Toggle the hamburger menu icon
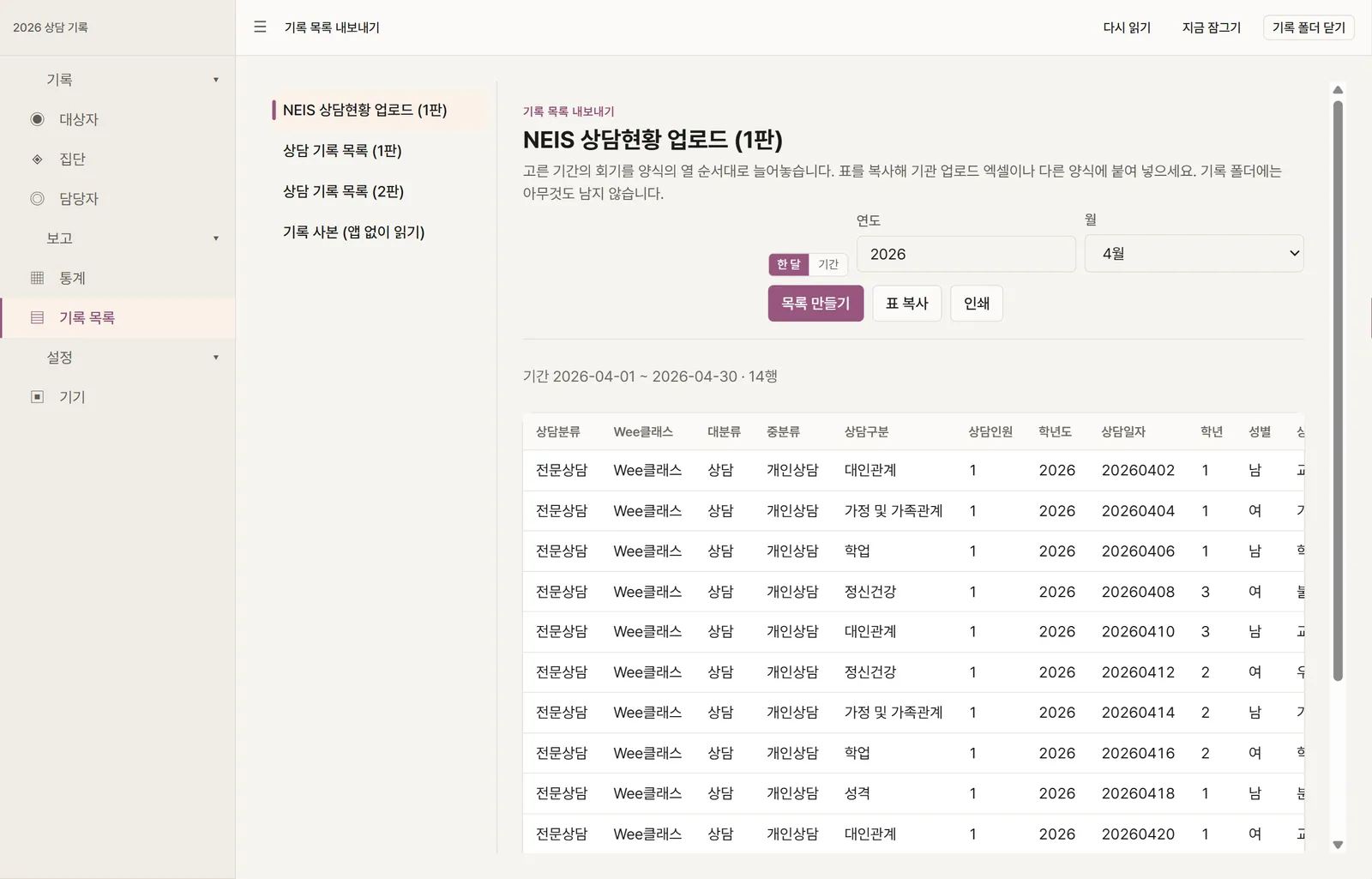Image resolution: width=1372 pixels, height=879 pixels. point(260,27)
